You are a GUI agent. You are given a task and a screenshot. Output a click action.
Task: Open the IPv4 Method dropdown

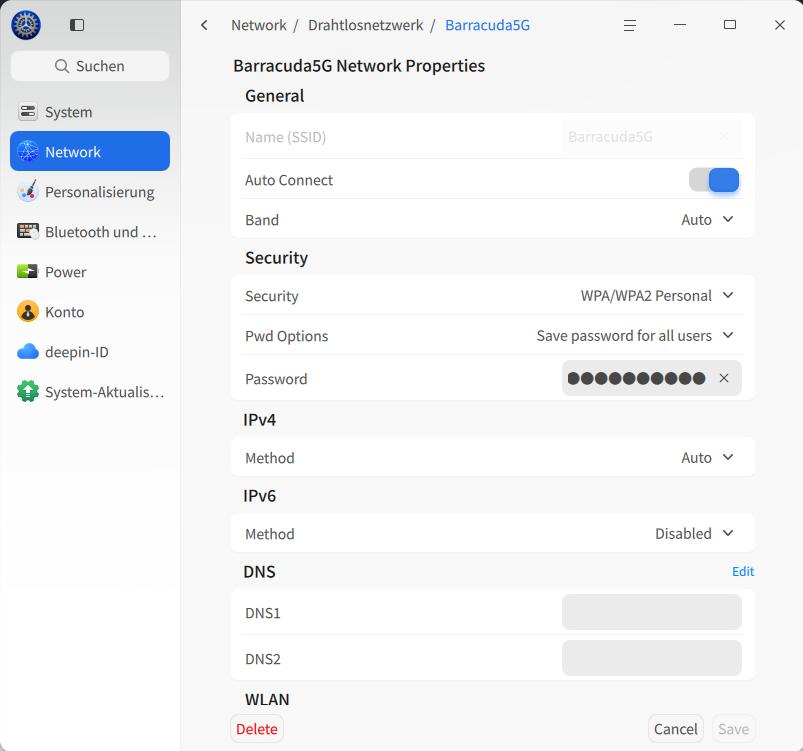[x=707, y=457]
